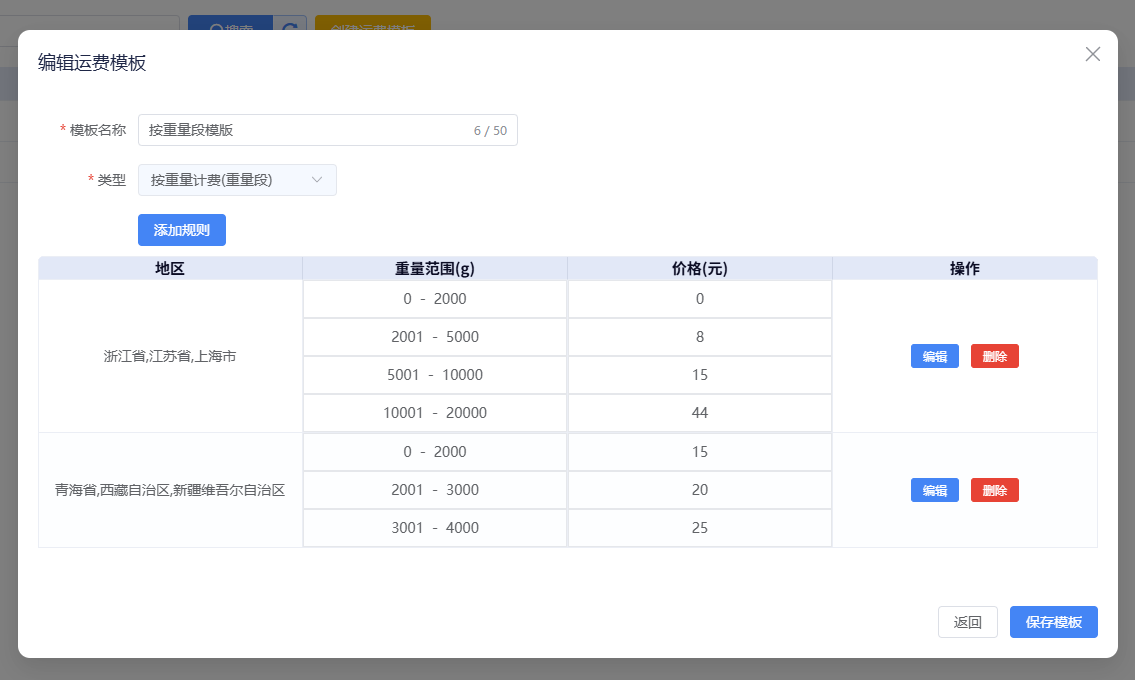Click the 地区 column header
The height and width of the screenshot is (680, 1135).
[x=170, y=269]
